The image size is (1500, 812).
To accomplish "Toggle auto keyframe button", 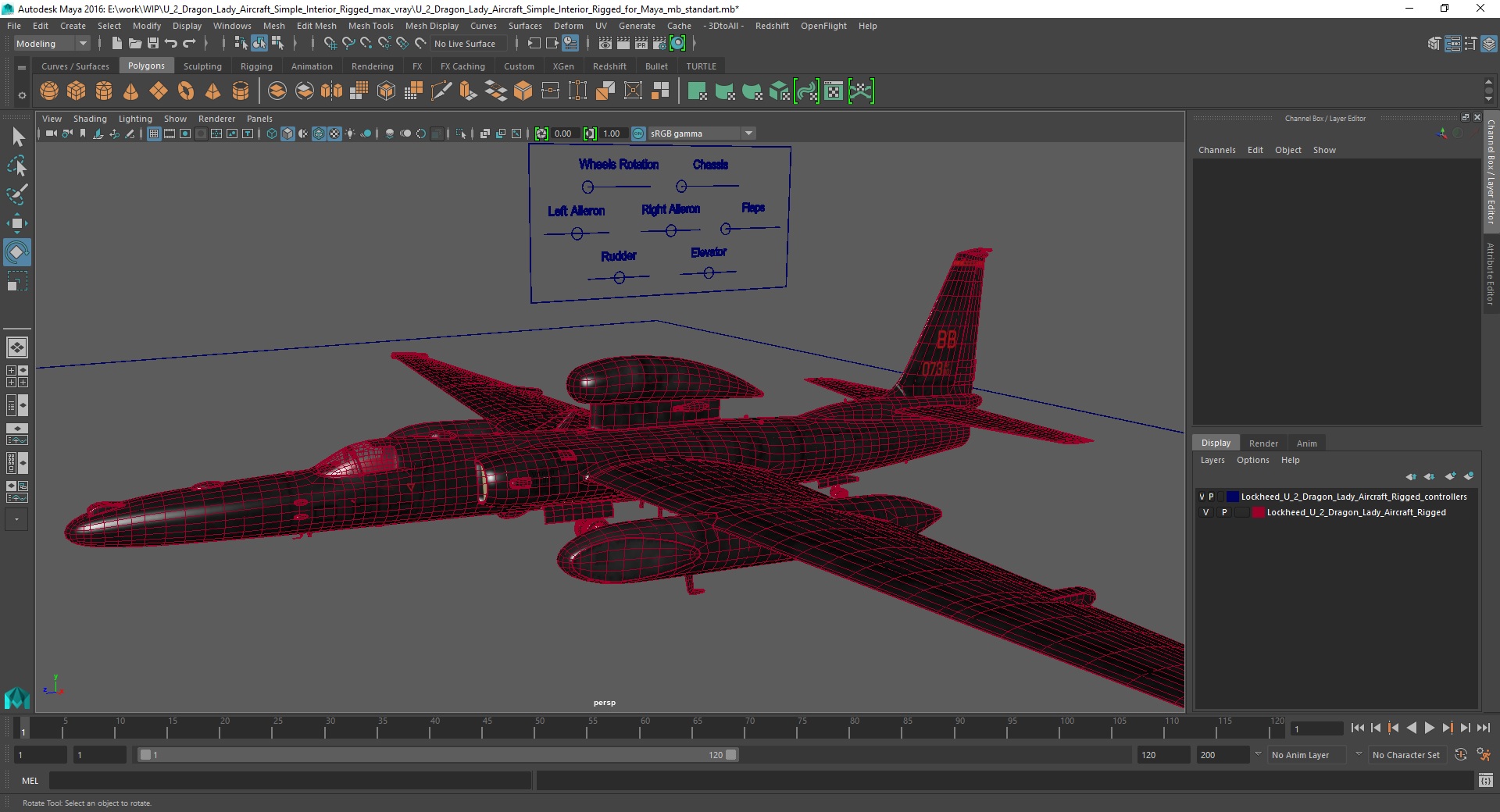I will (x=1460, y=755).
